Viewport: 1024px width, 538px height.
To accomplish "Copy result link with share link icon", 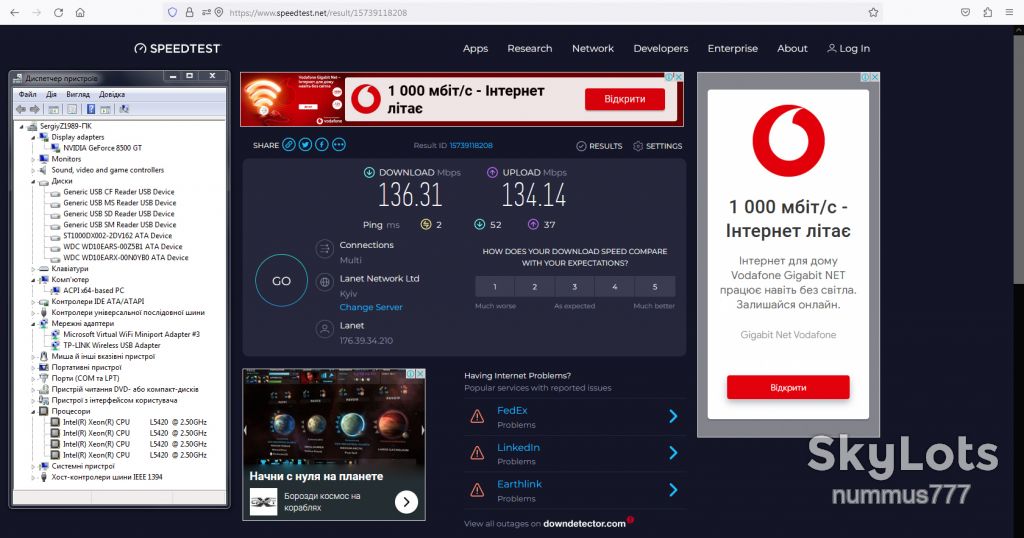I will [289, 145].
